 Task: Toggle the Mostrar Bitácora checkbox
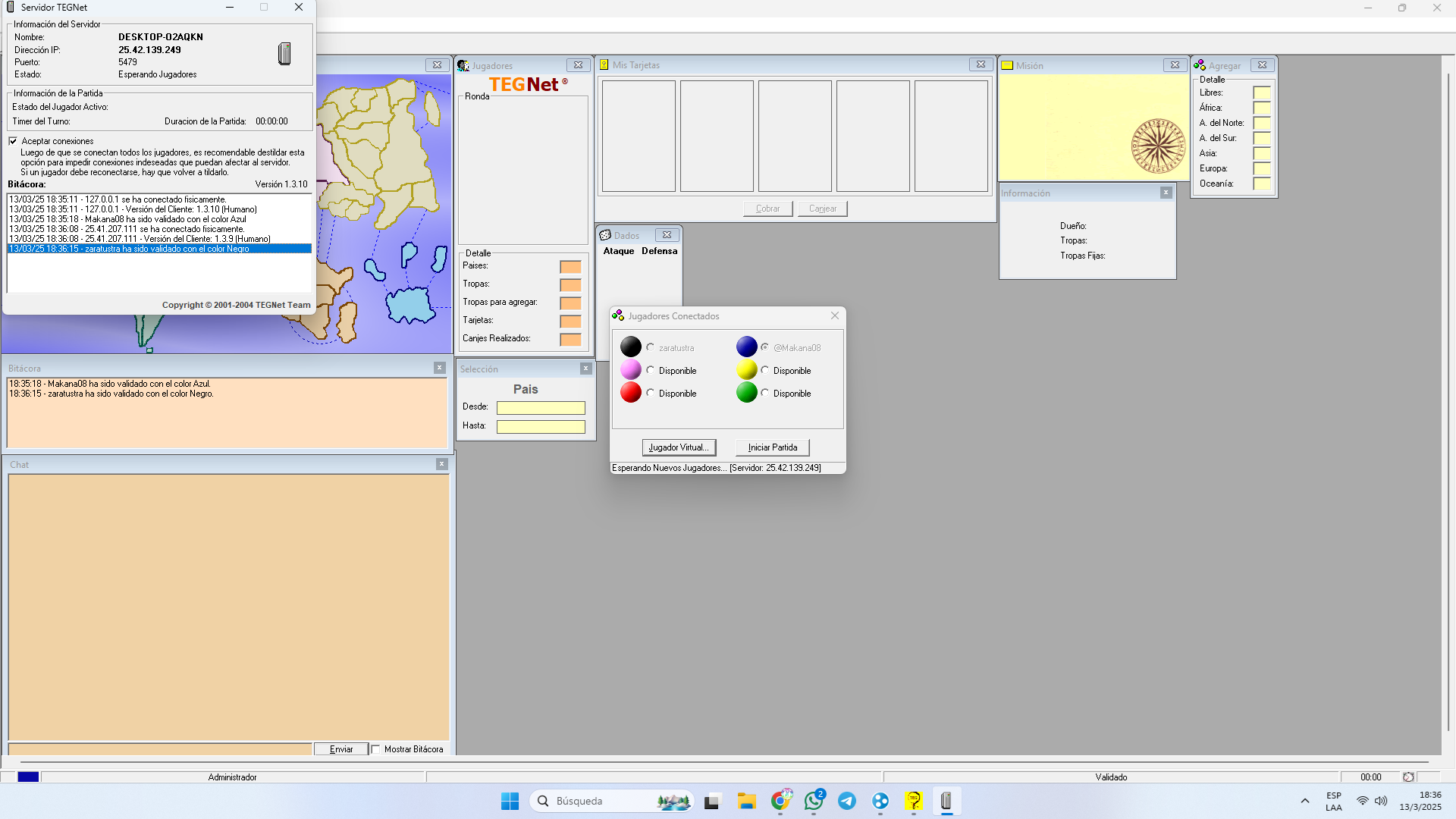tap(375, 749)
